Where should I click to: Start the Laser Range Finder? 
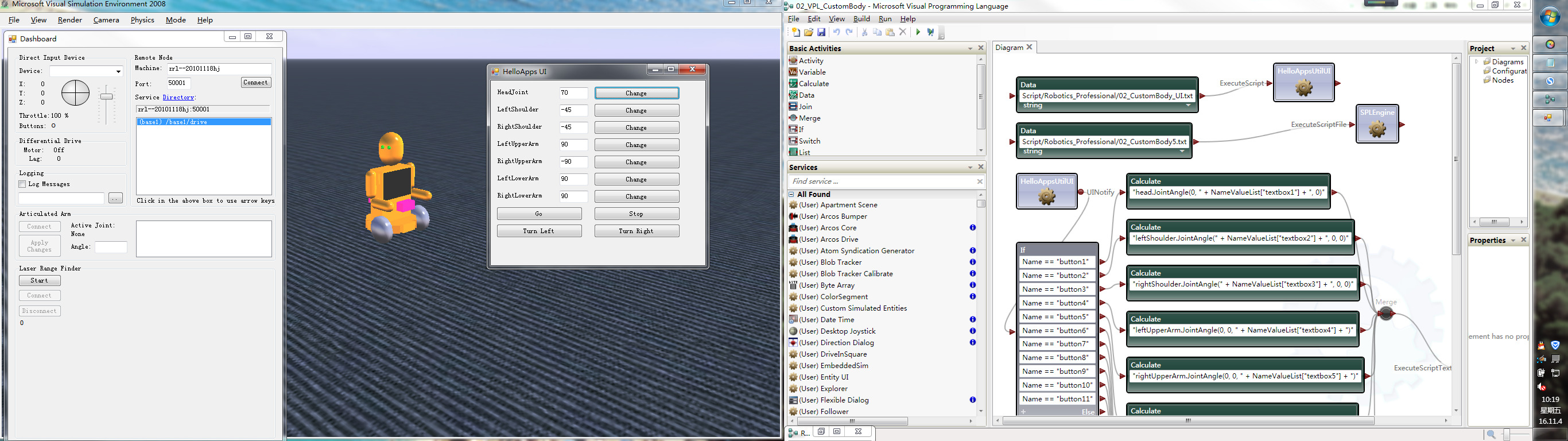point(40,281)
